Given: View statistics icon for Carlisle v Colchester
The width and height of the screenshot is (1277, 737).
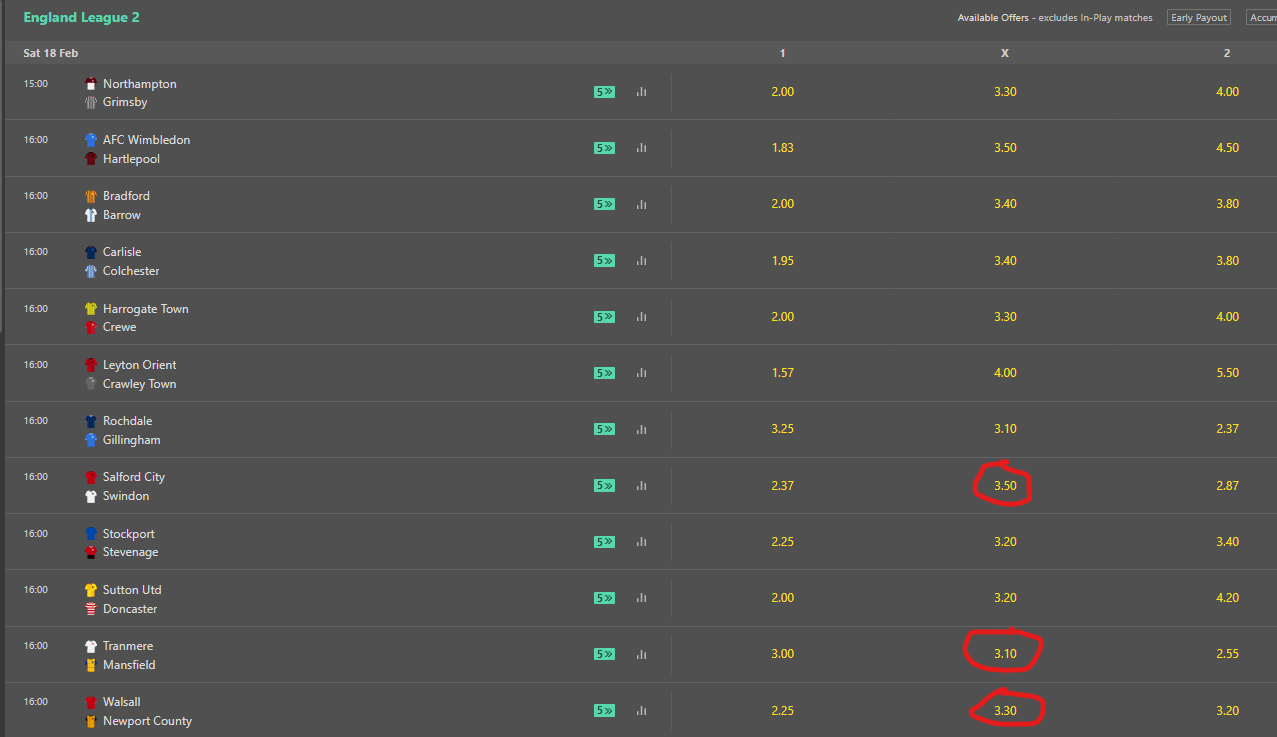Looking at the screenshot, I should (x=641, y=260).
